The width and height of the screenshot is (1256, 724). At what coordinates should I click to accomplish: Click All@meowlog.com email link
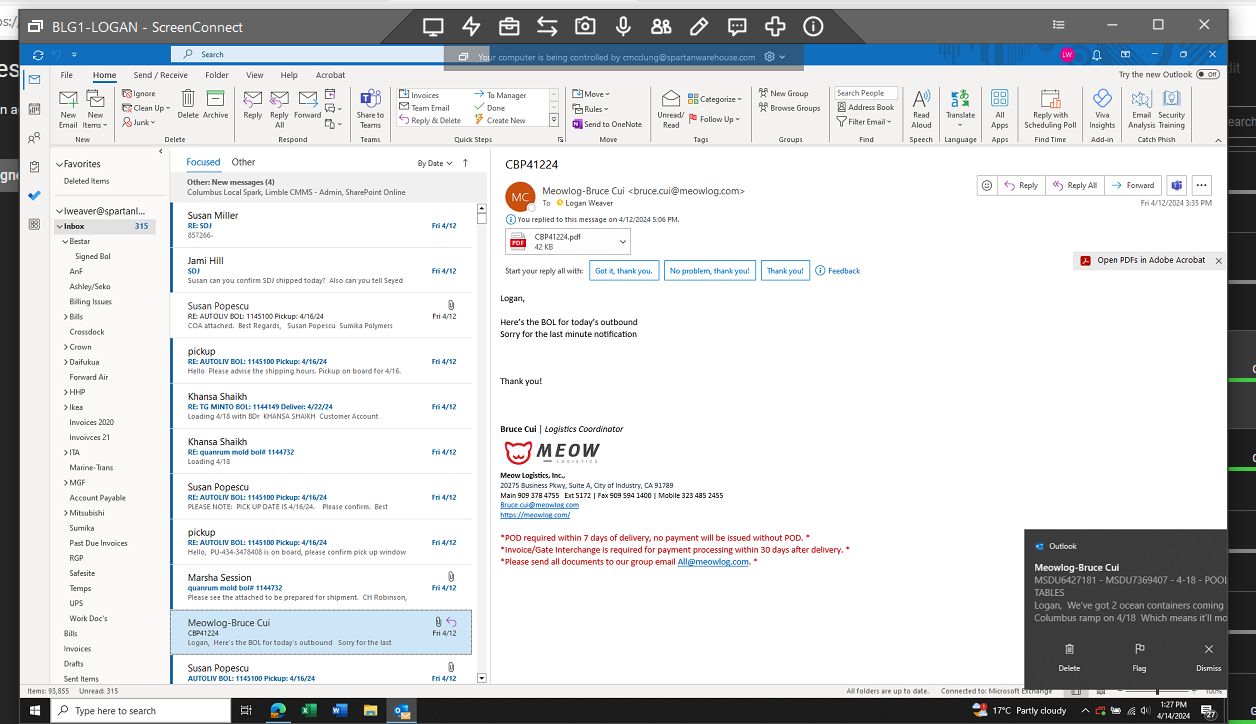(713, 562)
